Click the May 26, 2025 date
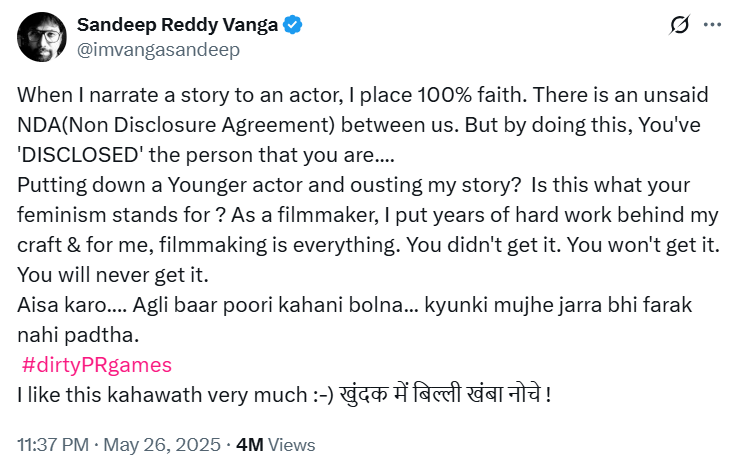This screenshot has height=471, width=744. (x=162, y=445)
